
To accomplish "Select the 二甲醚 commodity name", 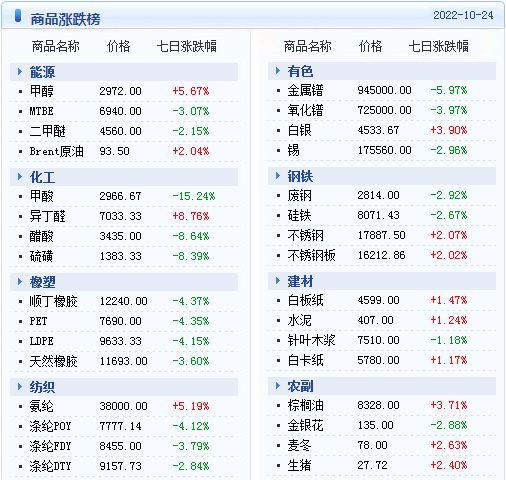I will 48,131.
